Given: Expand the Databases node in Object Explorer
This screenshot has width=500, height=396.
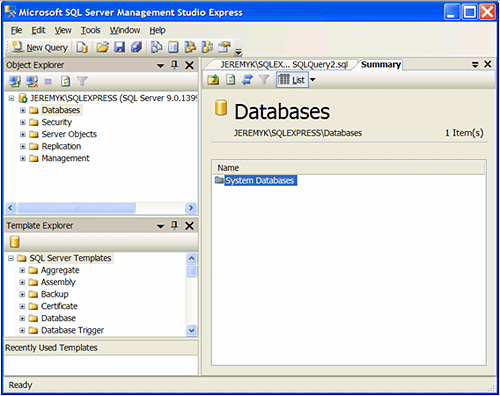Looking at the screenshot, I should (x=23, y=110).
